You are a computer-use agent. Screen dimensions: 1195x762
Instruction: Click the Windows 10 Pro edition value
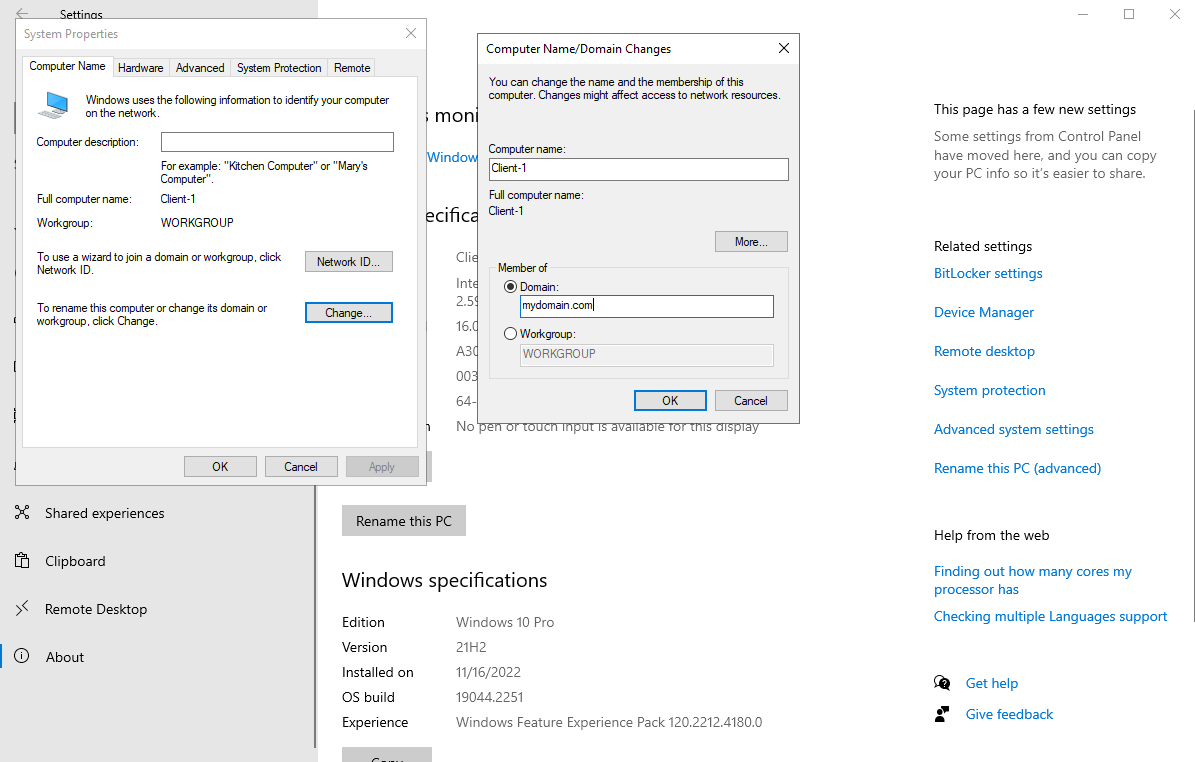(505, 622)
